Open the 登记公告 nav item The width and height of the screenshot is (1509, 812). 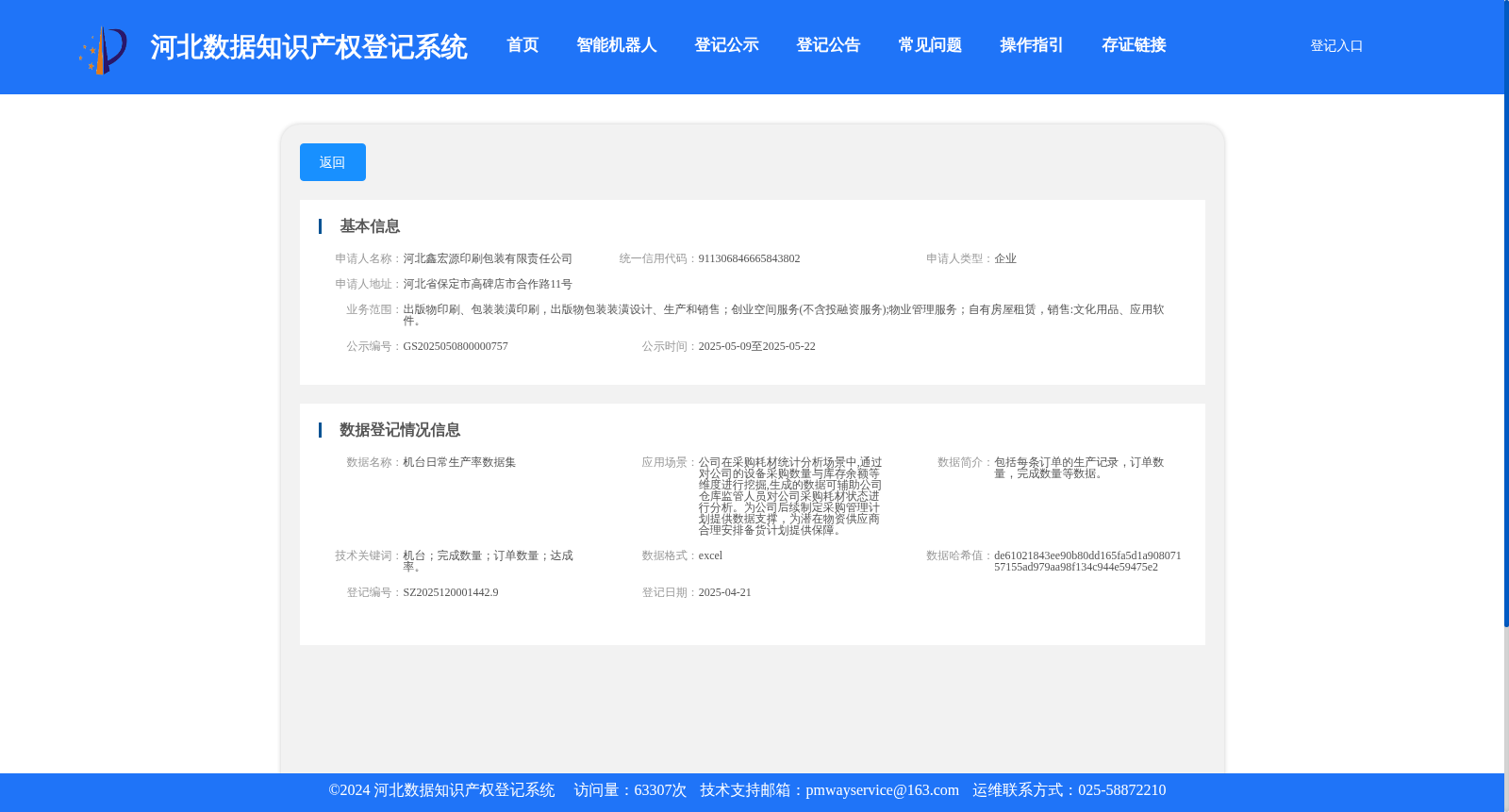829,45
